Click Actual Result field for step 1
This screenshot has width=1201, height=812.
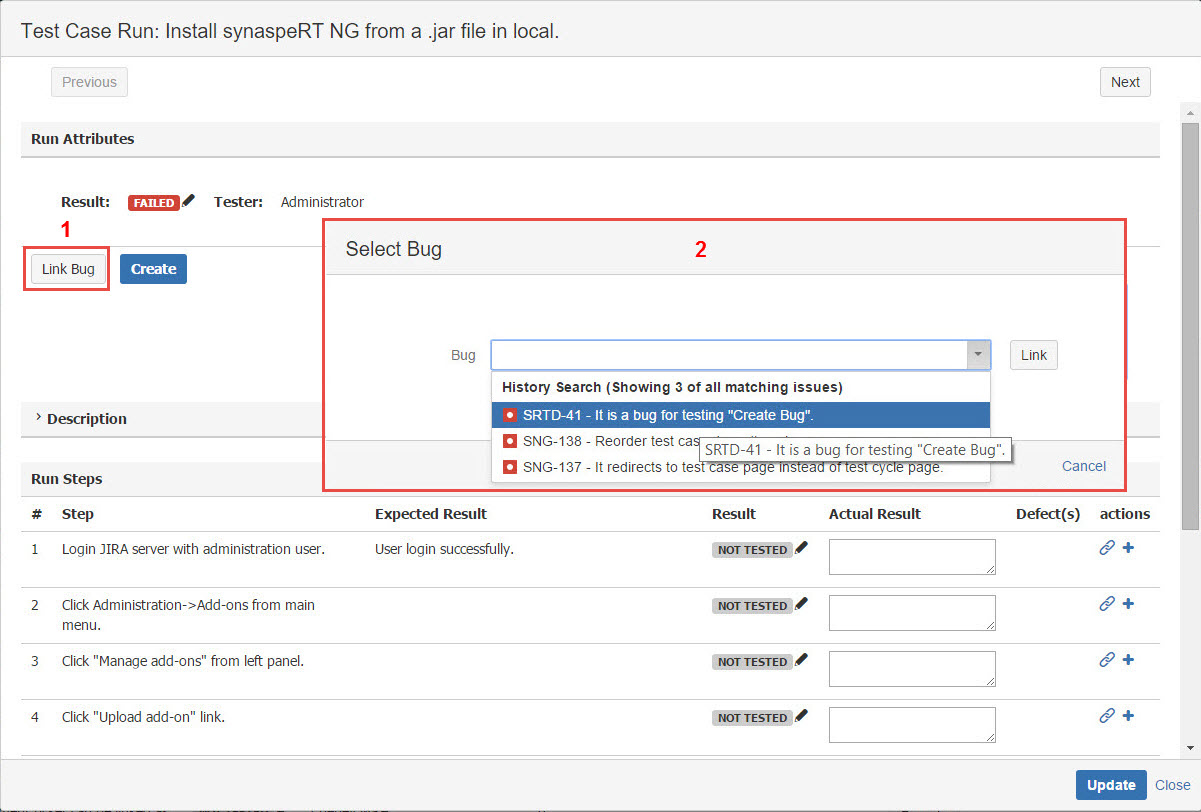(911, 557)
